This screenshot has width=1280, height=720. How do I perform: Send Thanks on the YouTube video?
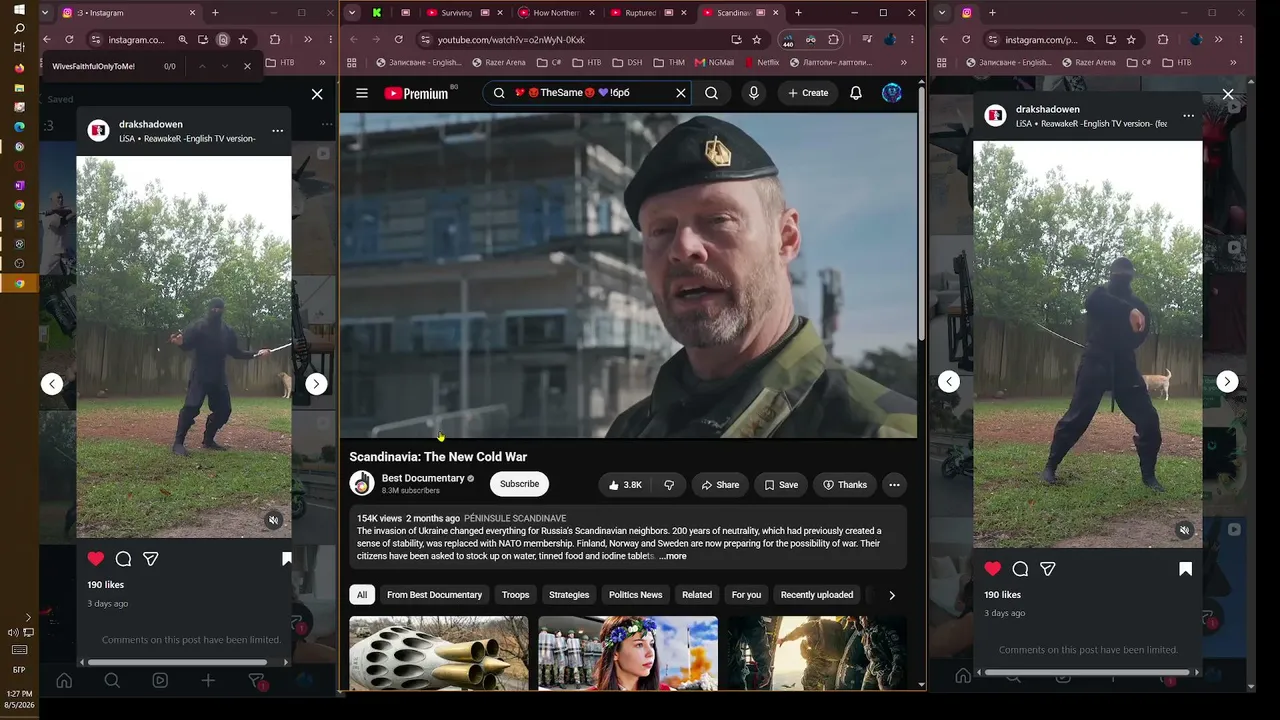pyautogui.click(x=845, y=485)
